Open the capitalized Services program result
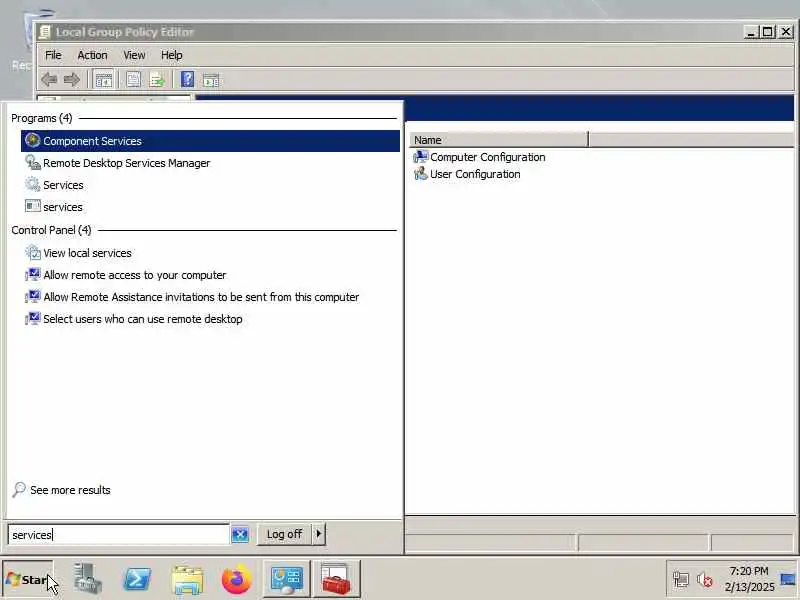This screenshot has height=600, width=800. coord(210,185)
